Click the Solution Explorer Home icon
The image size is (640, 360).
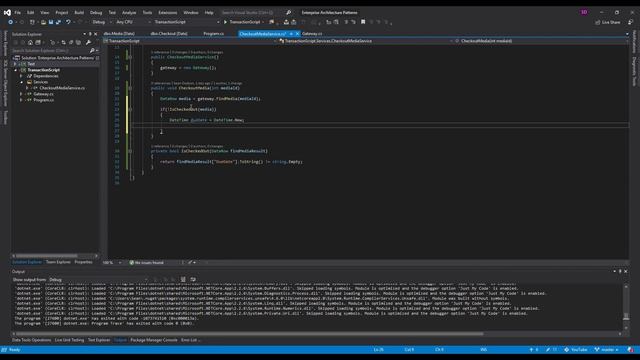coord(30,42)
